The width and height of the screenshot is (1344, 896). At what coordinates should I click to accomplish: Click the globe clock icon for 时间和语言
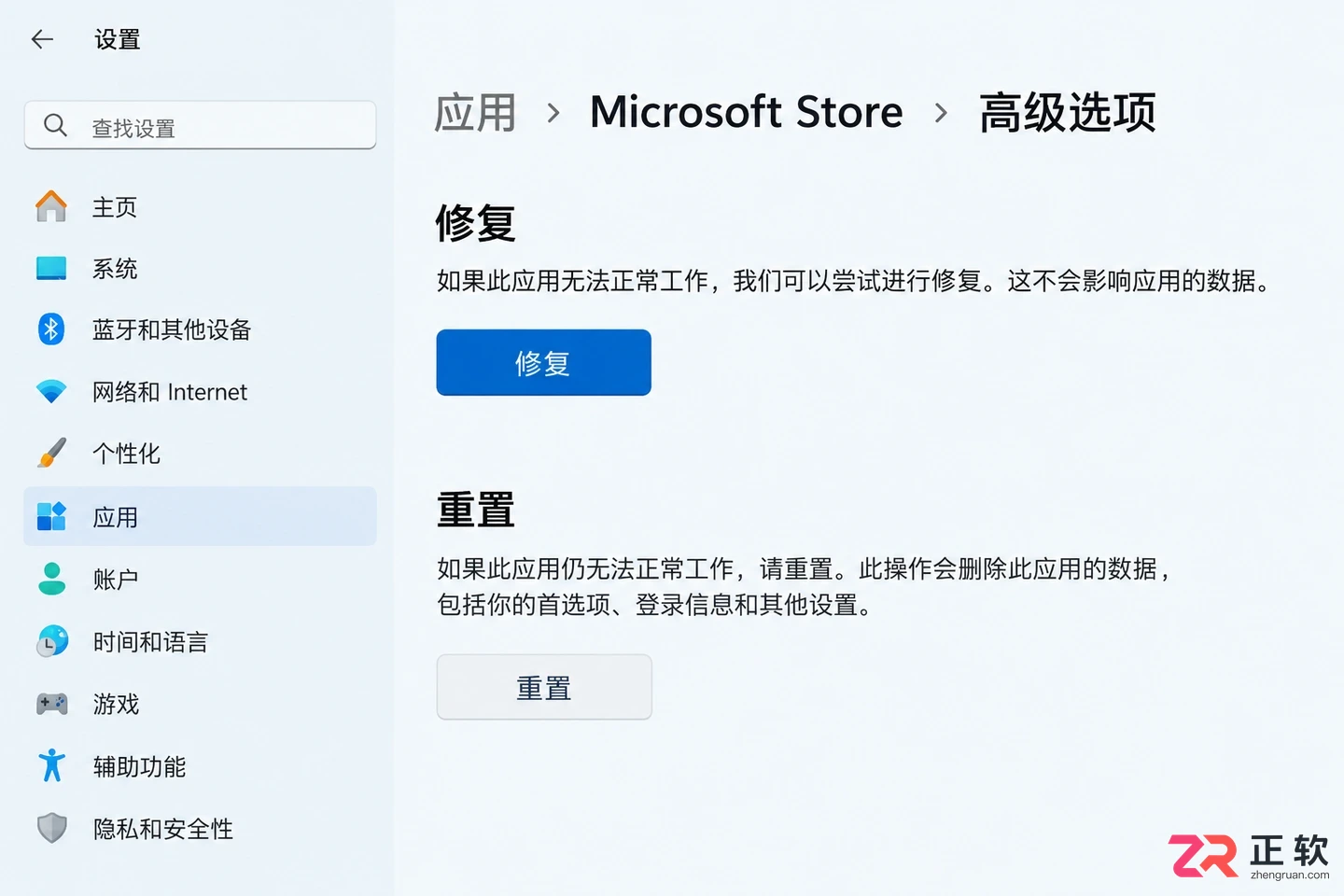52,641
